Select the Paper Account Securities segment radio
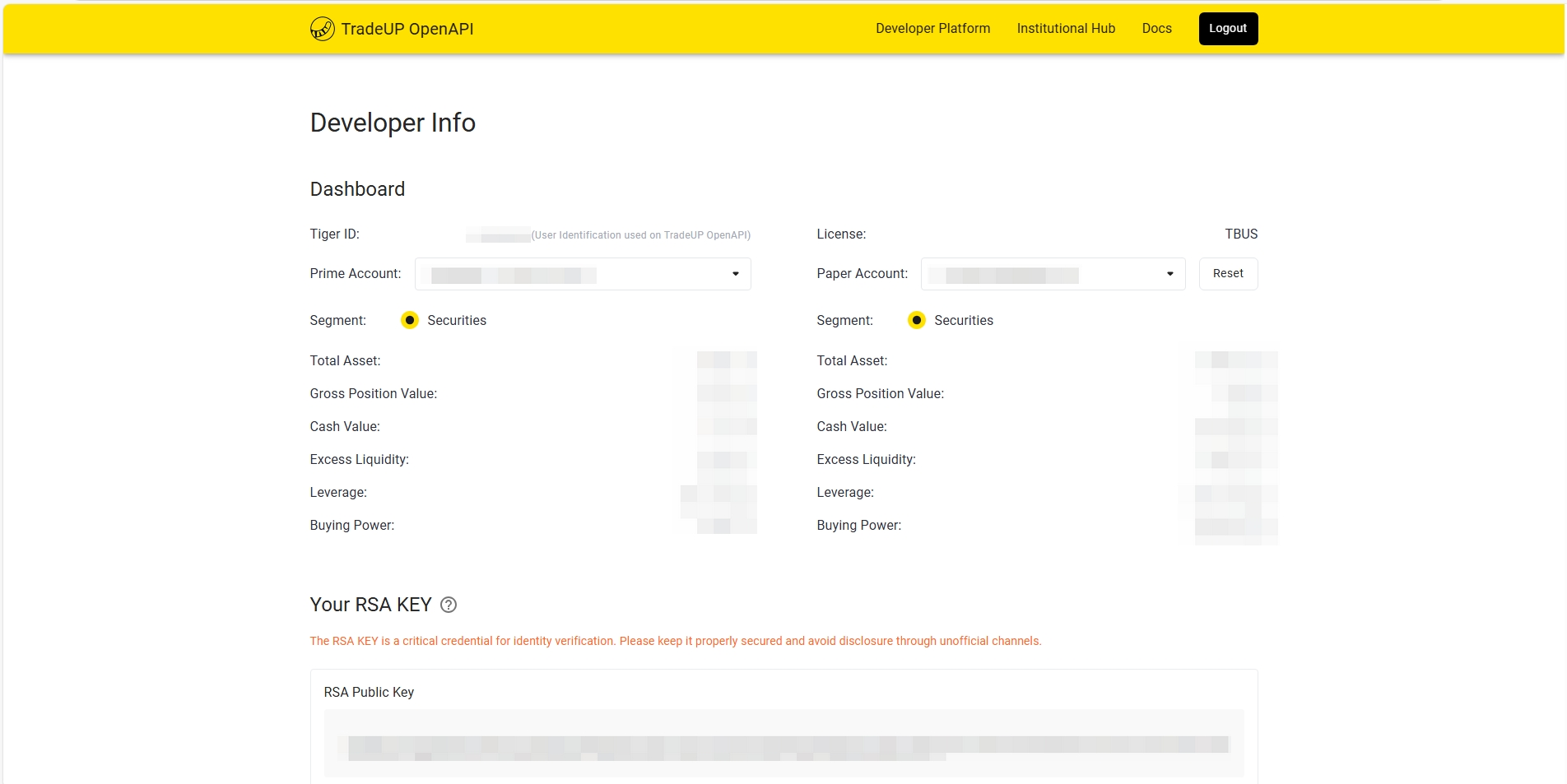1567x784 pixels. [x=917, y=320]
